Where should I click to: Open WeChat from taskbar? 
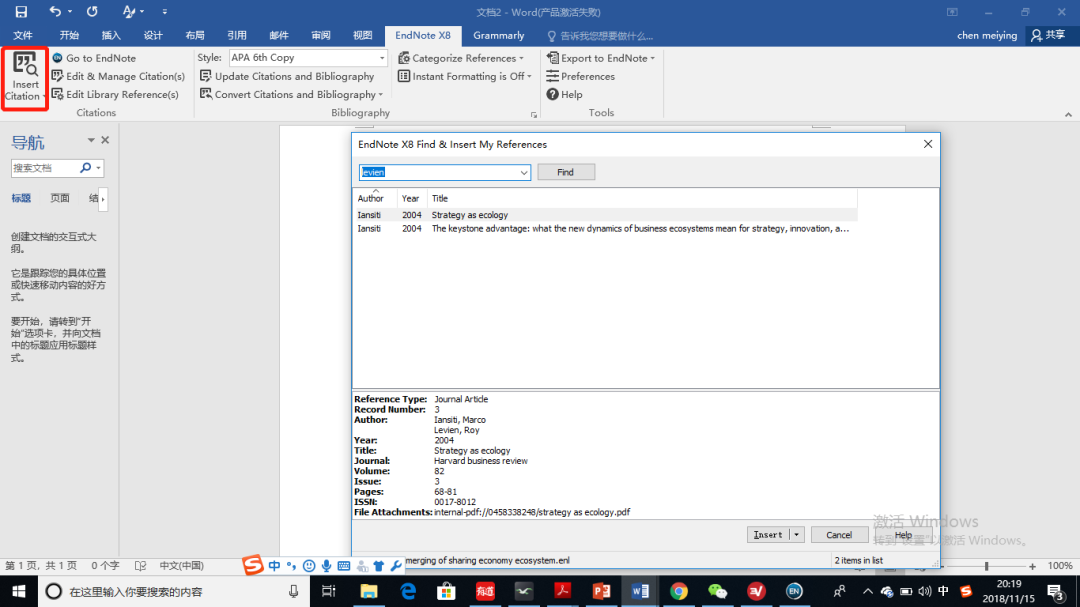tap(717, 591)
